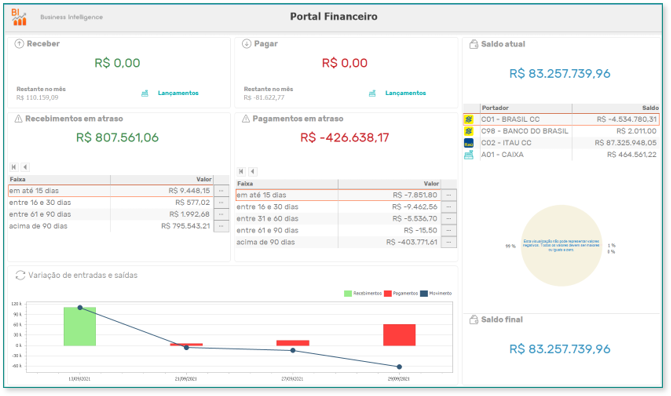Select the C02 - ITAU CC row

click(561, 143)
